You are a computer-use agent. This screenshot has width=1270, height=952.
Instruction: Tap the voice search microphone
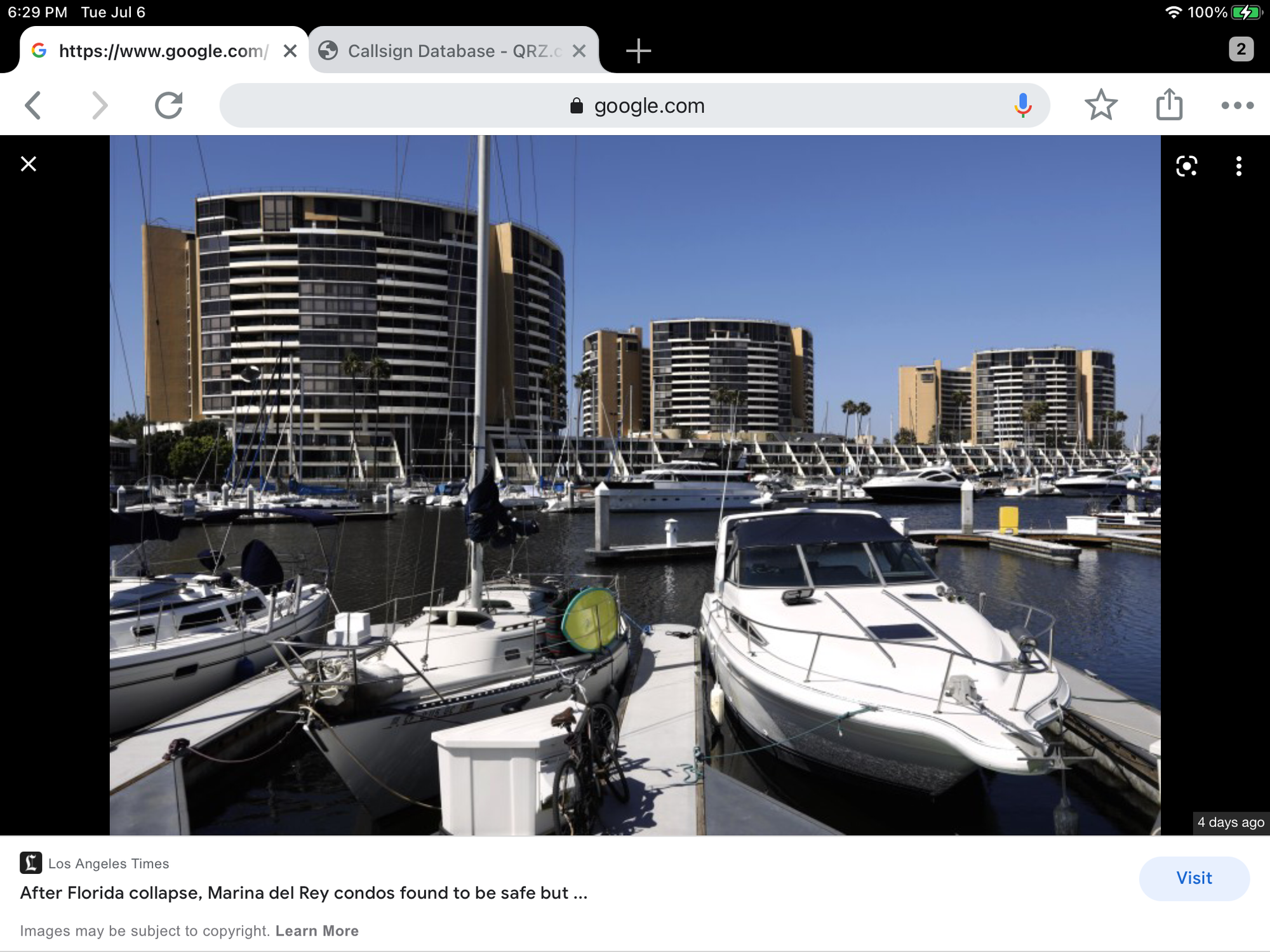[x=1022, y=105]
